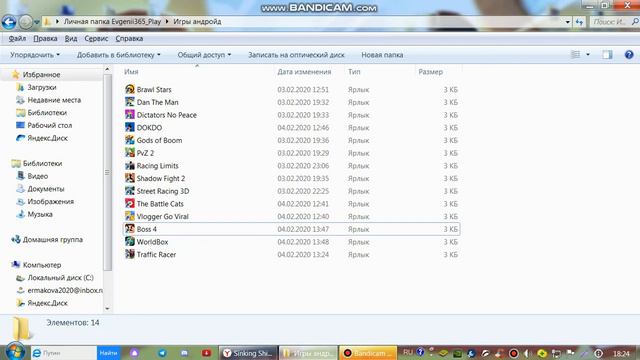The width and height of the screenshot is (640, 360).
Task: Open Недавние места in navigation pane
Action: pos(54,100)
